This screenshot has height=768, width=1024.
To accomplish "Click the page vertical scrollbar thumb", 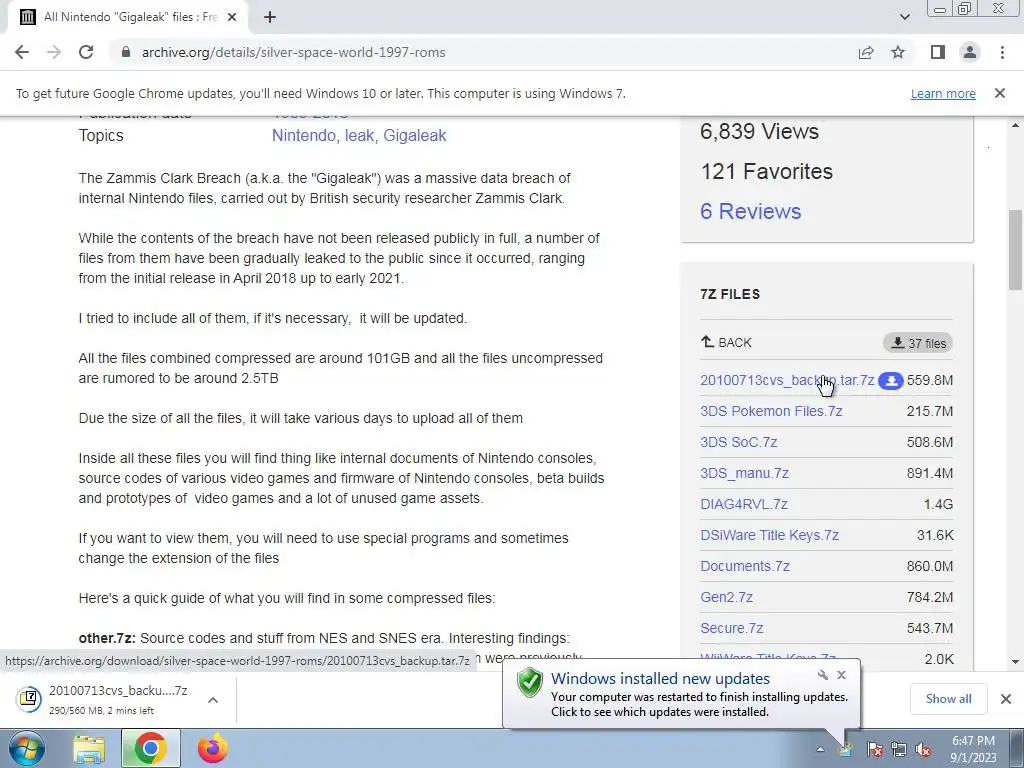I will 1015,250.
